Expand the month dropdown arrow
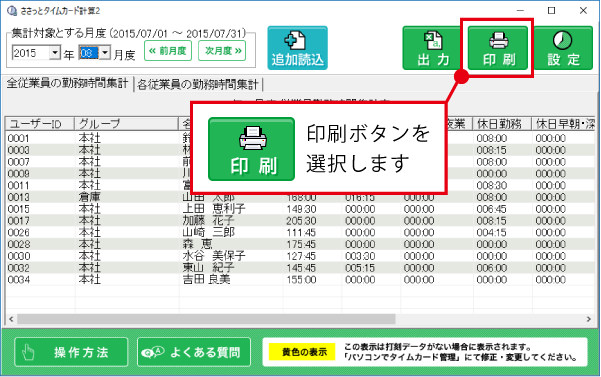The image size is (601, 377). (105, 52)
